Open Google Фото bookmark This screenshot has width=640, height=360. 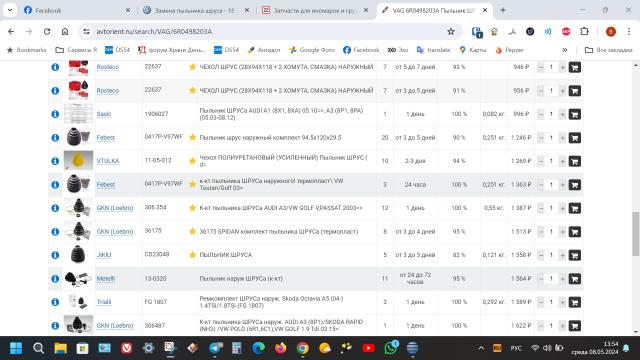pos(312,50)
